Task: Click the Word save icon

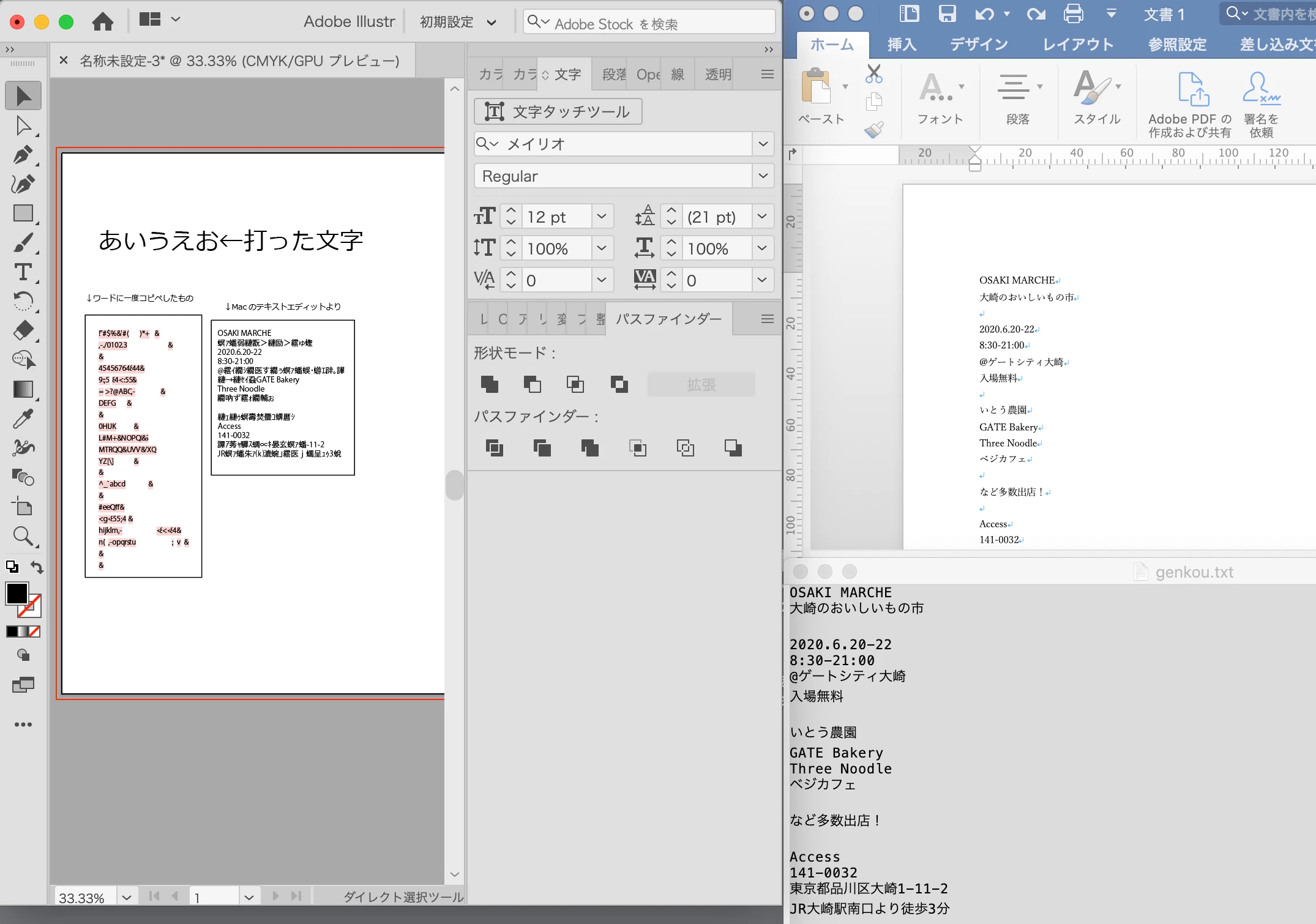Action: (x=947, y=13)
